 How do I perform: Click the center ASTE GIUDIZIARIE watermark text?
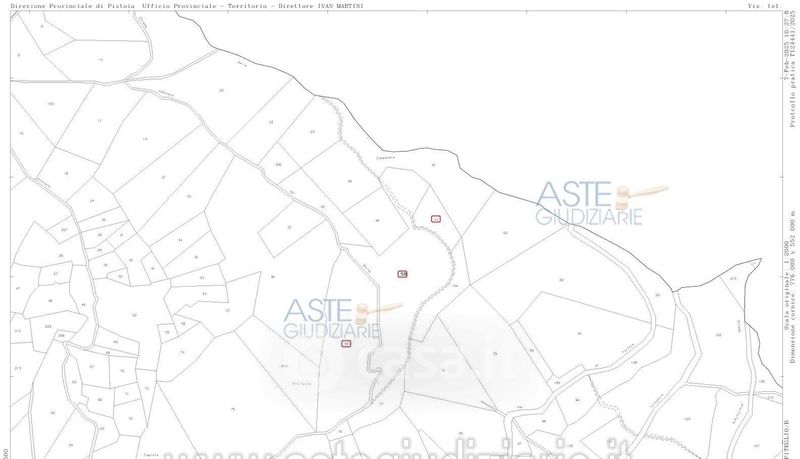pos(330,320)
